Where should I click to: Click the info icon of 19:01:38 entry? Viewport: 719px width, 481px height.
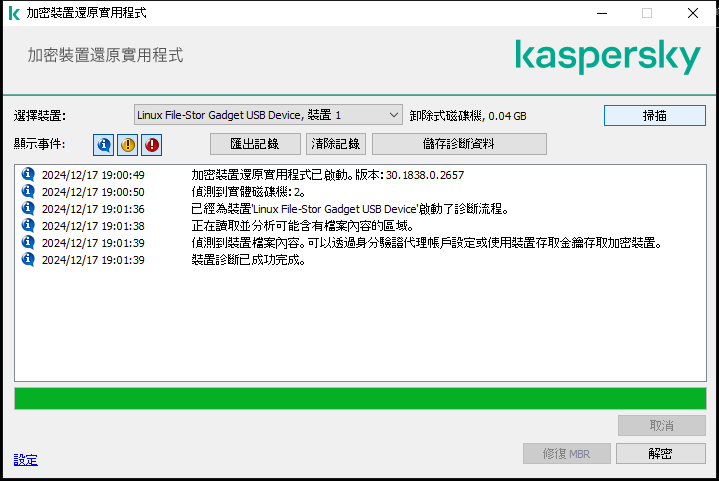28,225
